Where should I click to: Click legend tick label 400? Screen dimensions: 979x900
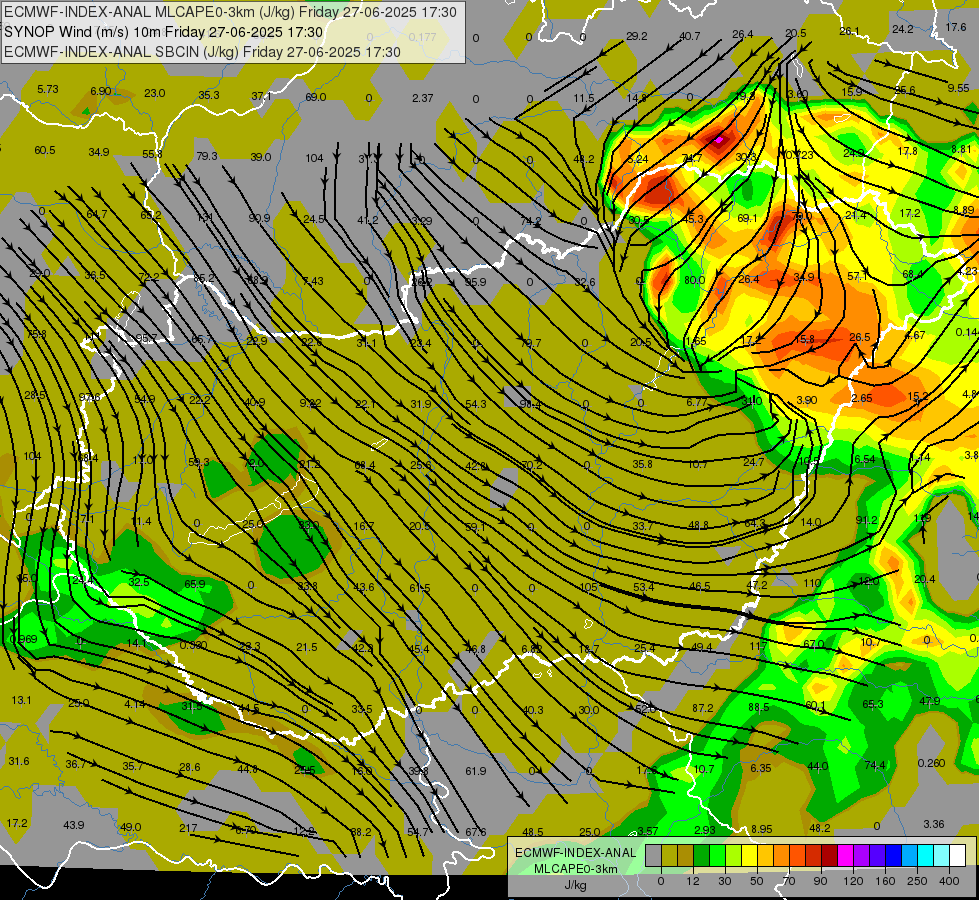pyautogui.click(x=949, y=881)
